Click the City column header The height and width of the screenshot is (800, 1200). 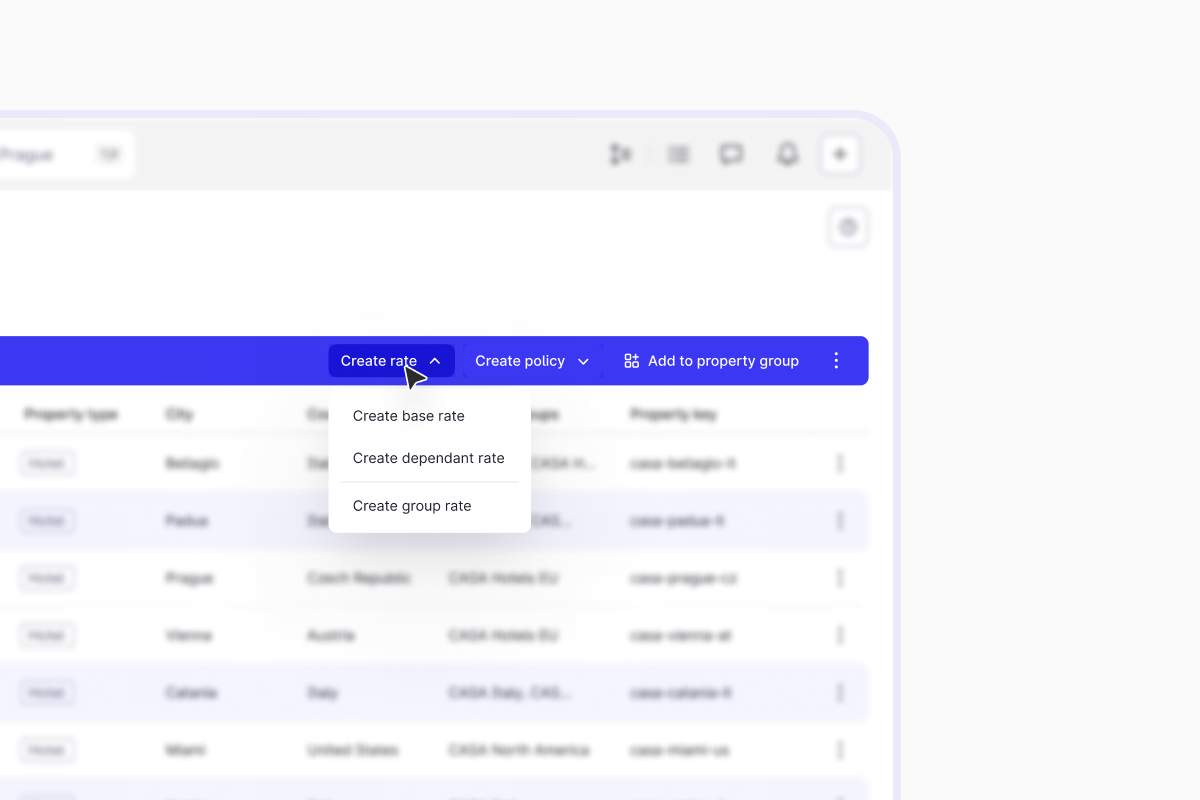click(x=179, y=414)
